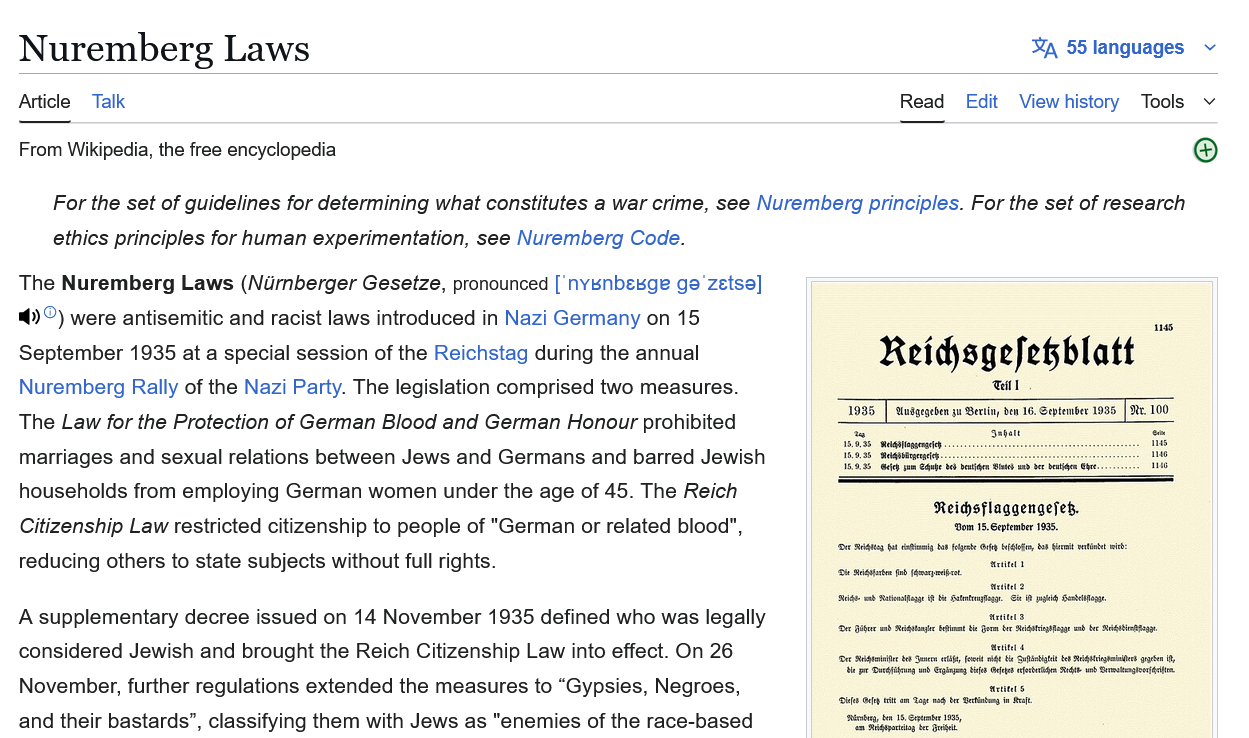
Task: Open the Reichsgesetzblatt document image
Action: coord(1011,510)
